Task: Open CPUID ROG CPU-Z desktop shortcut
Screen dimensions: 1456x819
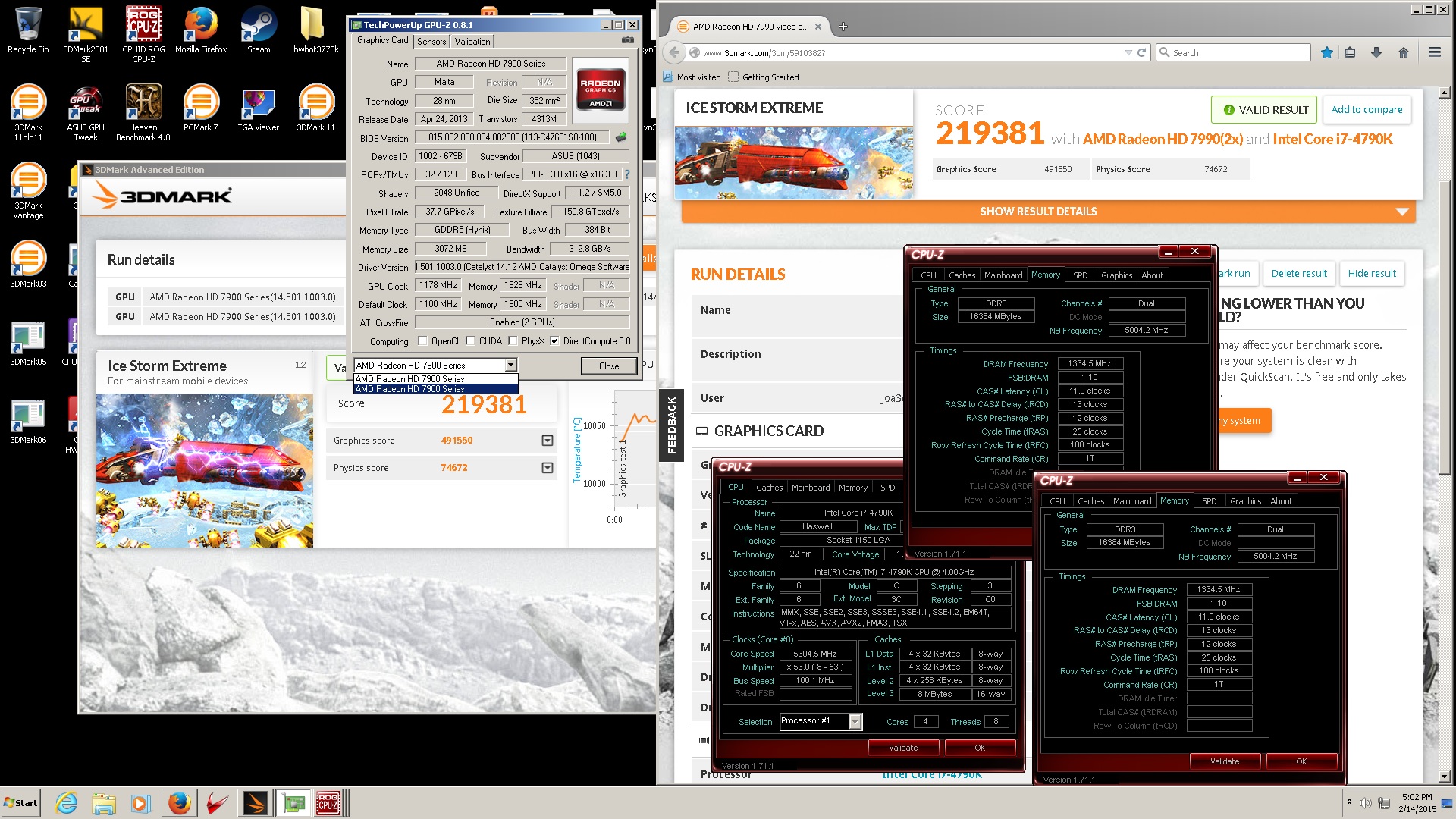Action: click(x=143, y=35)
